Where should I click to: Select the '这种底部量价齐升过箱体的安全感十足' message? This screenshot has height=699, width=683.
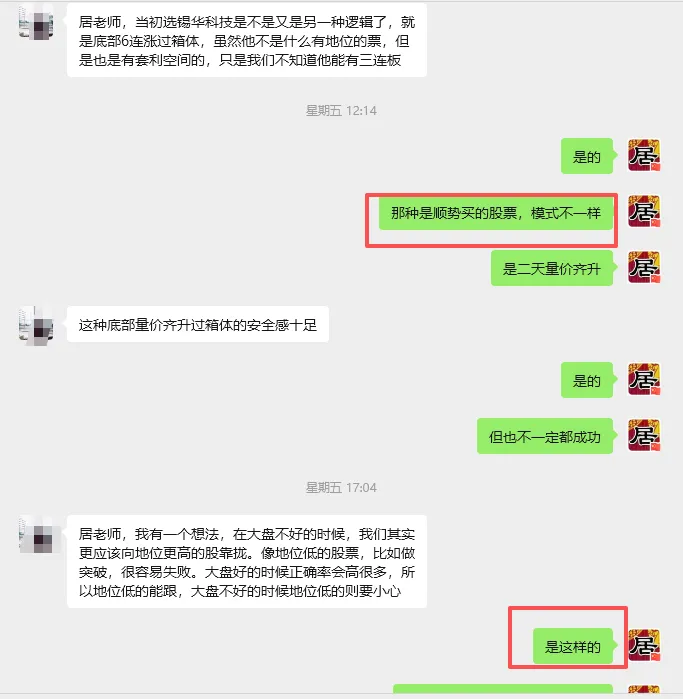(x=198, y=325)
